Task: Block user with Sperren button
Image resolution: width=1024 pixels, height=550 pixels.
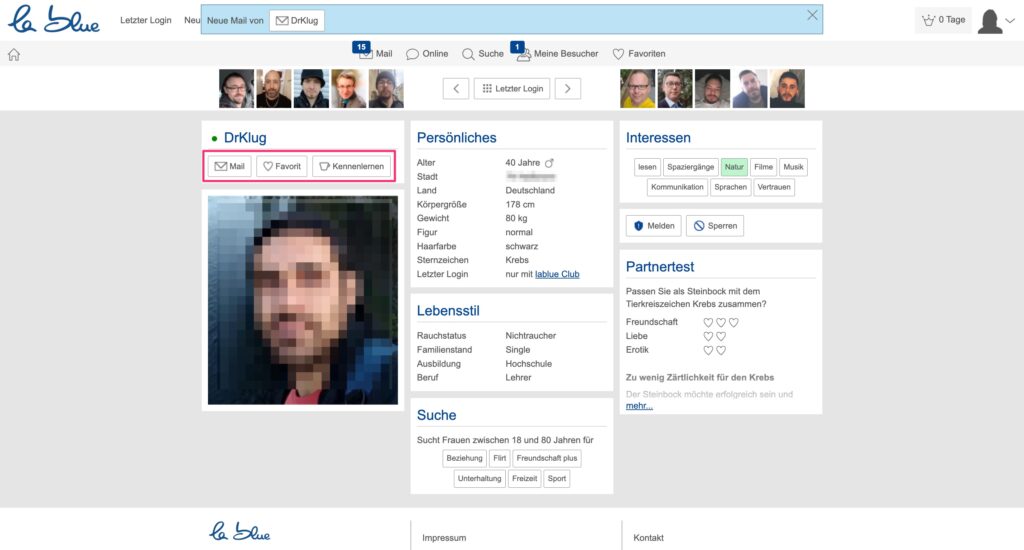Action: (x=715, y=226)
